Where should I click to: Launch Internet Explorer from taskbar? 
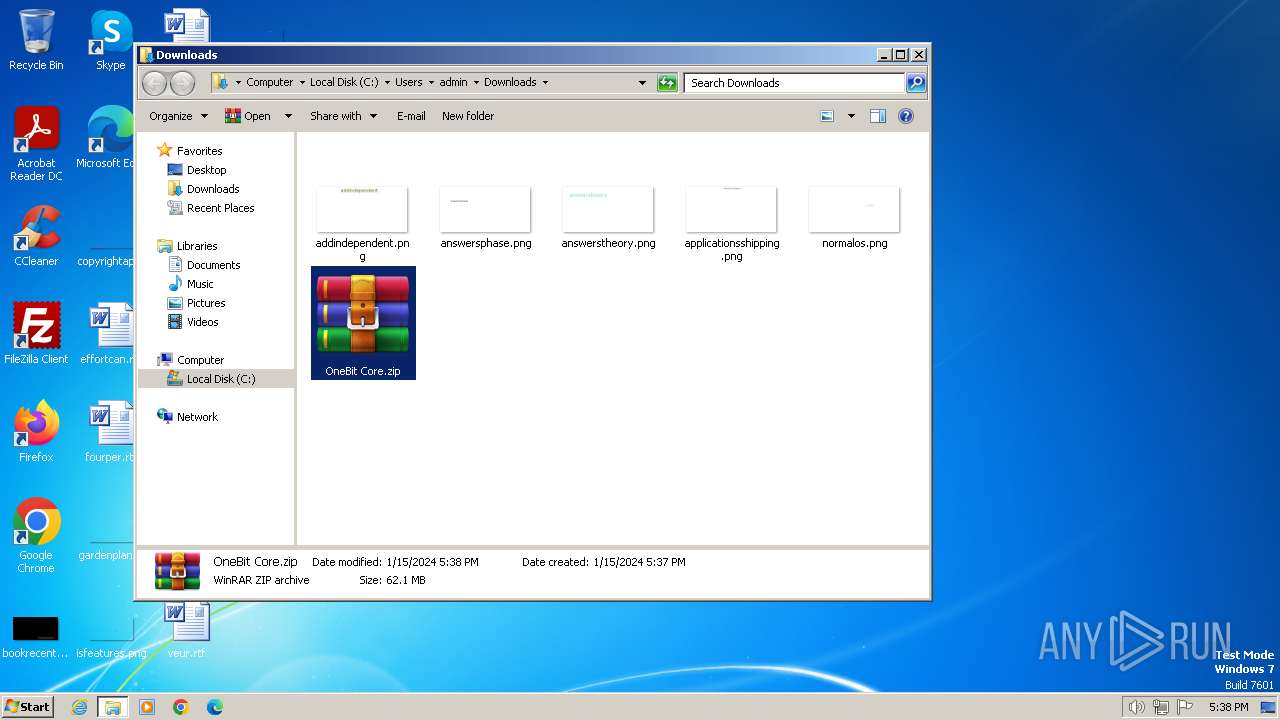[79, 707]
